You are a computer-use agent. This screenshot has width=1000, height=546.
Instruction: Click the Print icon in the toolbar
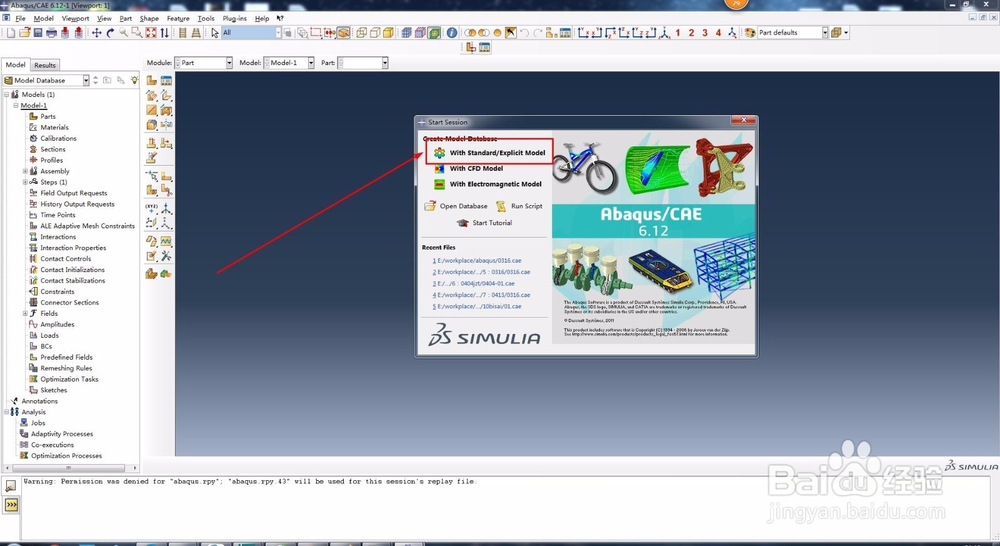pyautogui.click(x=52, y=33)
